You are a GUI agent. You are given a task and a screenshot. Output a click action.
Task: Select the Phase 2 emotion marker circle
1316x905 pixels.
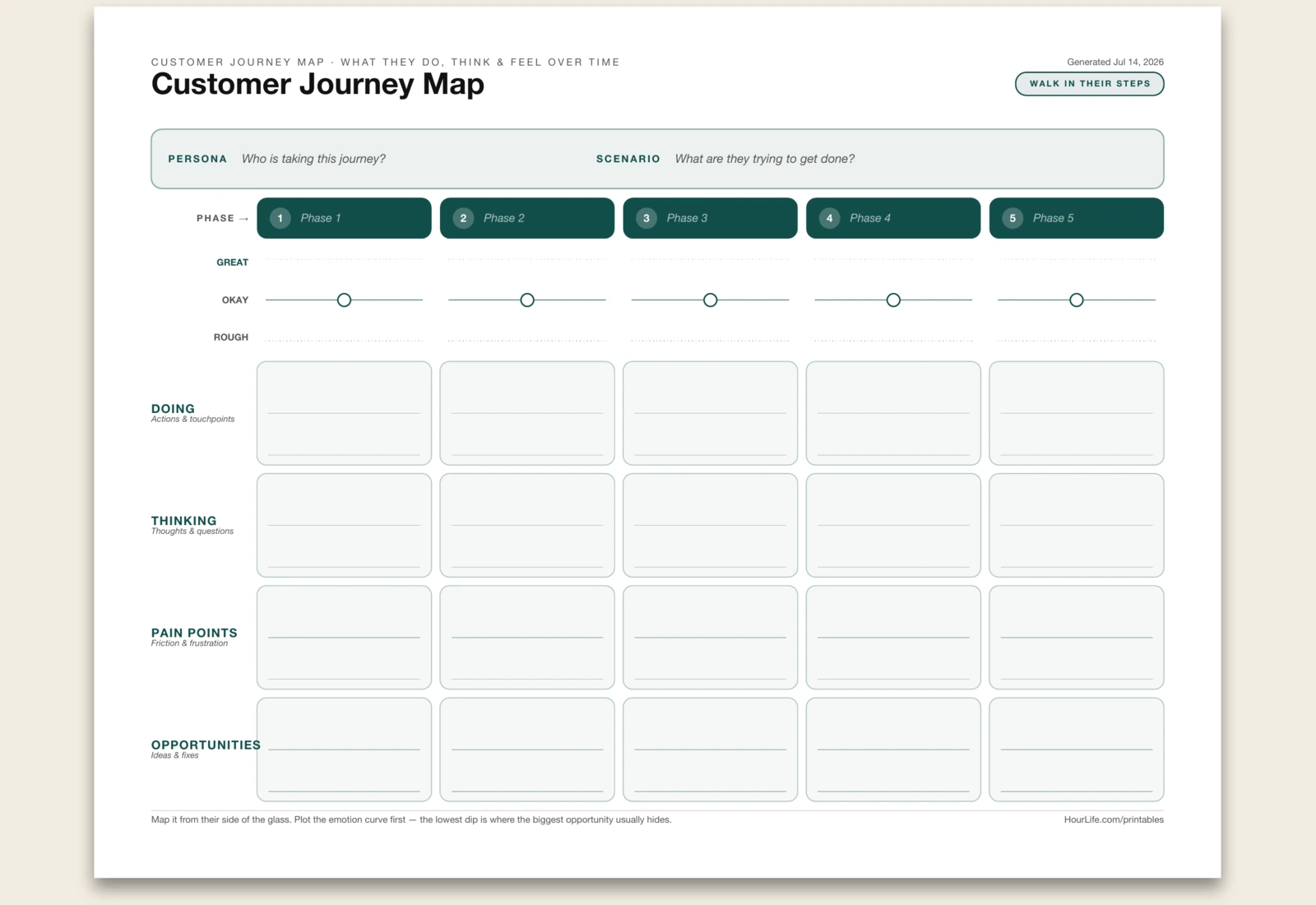coord(527,300)
